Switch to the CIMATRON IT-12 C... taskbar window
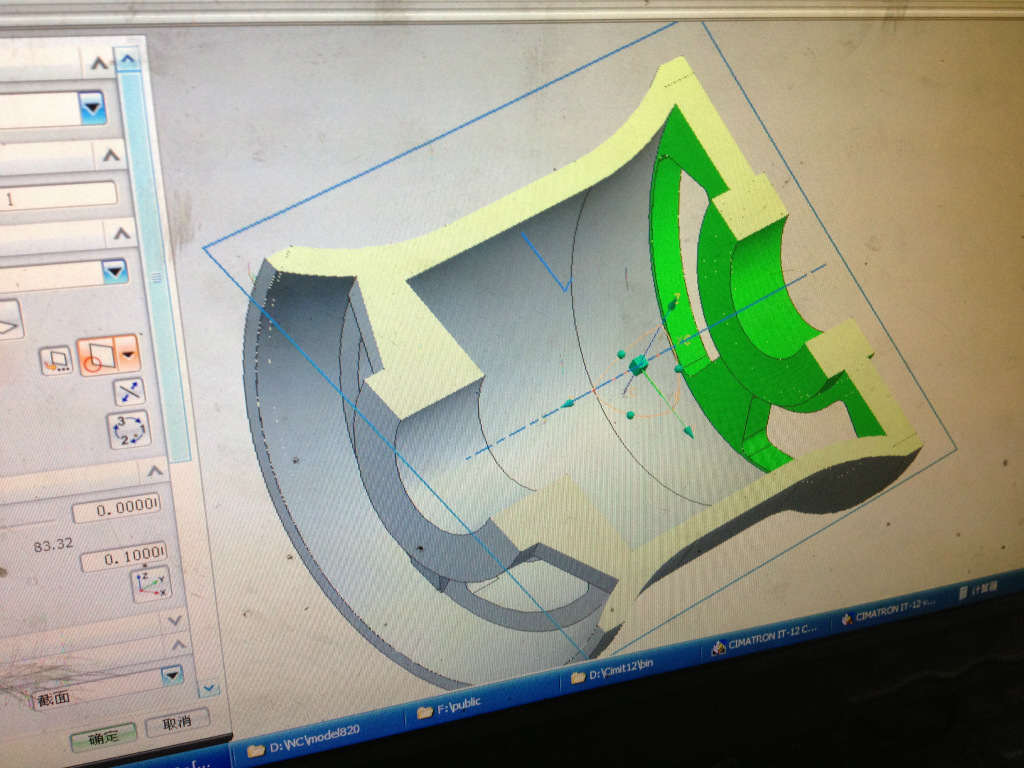Image resolution: width=1024 pixels, height=768 pixels. (765, 638)
